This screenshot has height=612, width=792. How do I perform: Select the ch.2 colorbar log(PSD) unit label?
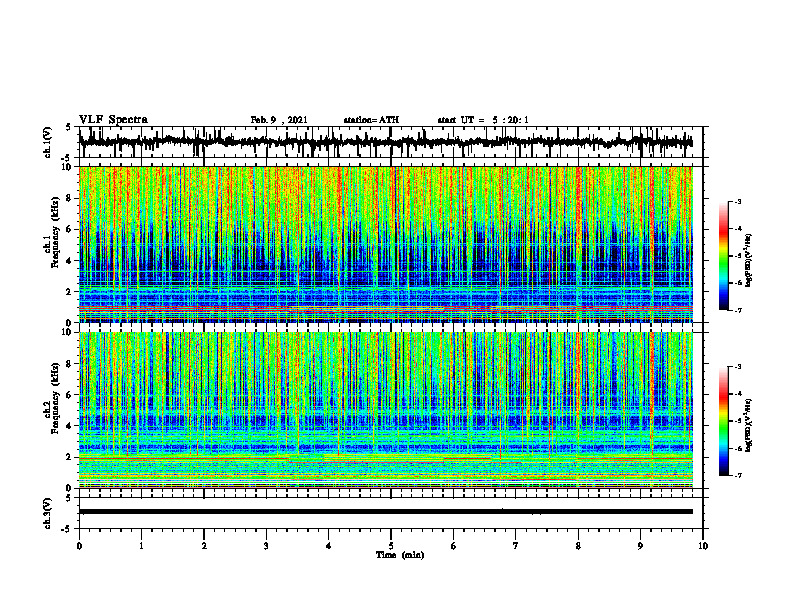click(749, 425)
